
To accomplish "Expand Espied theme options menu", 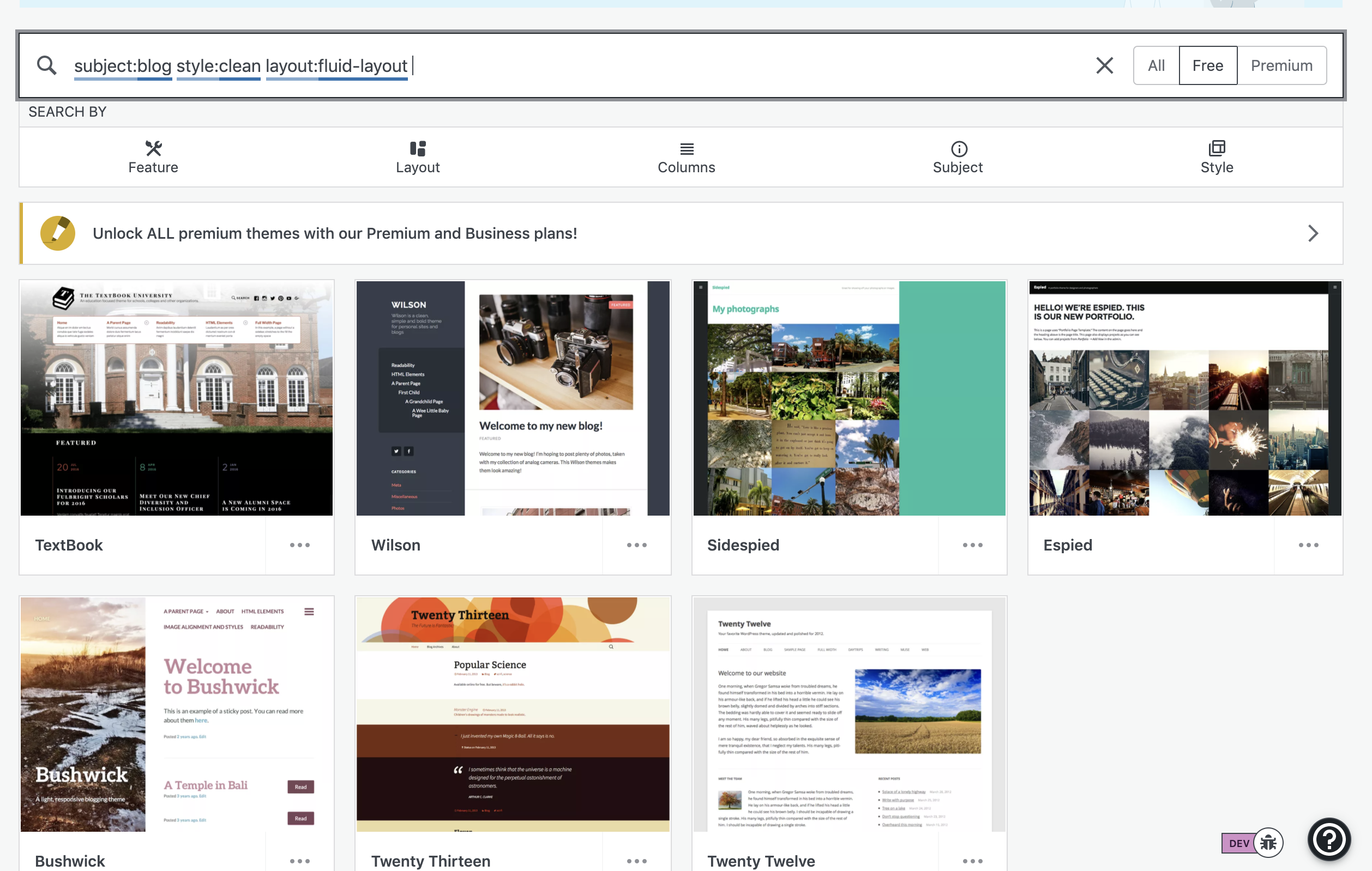I will [x=1308, y=545].
